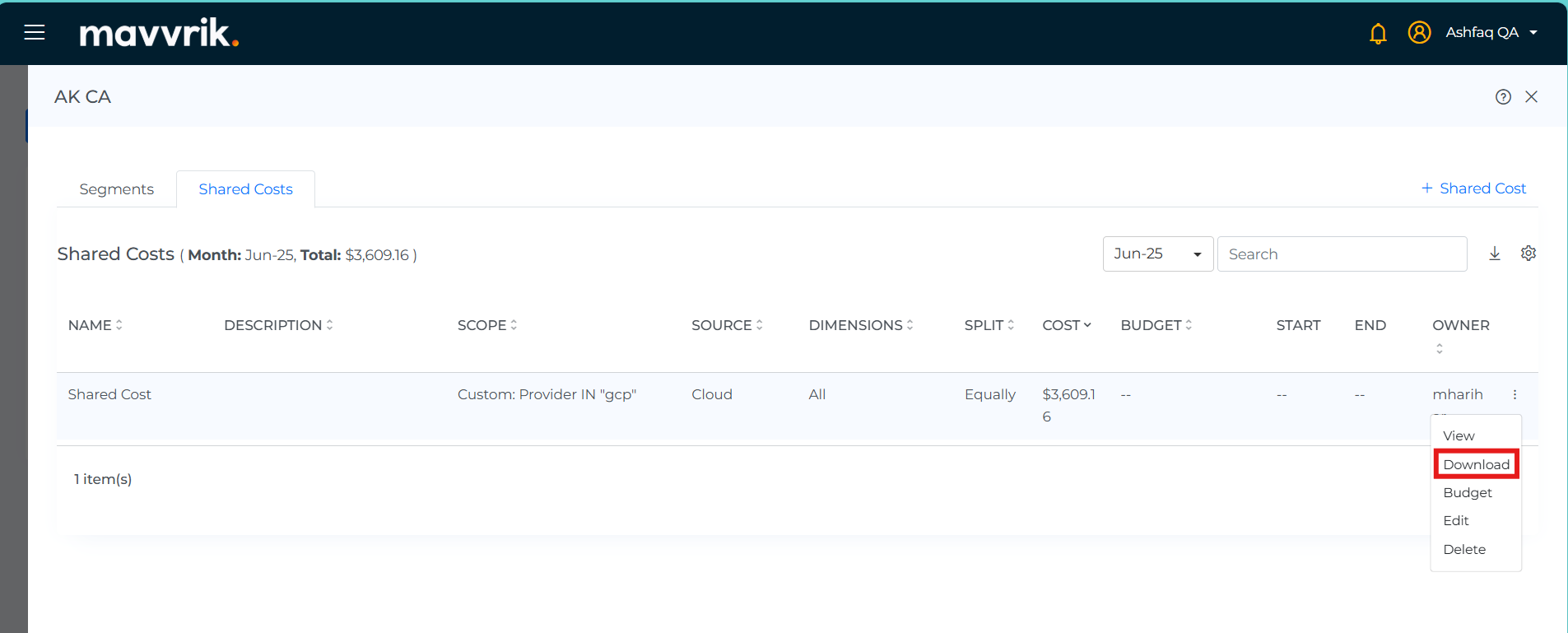Select Download from the context menu
This screenshot has height=633, width=1568.
[x=1476, y=464]
